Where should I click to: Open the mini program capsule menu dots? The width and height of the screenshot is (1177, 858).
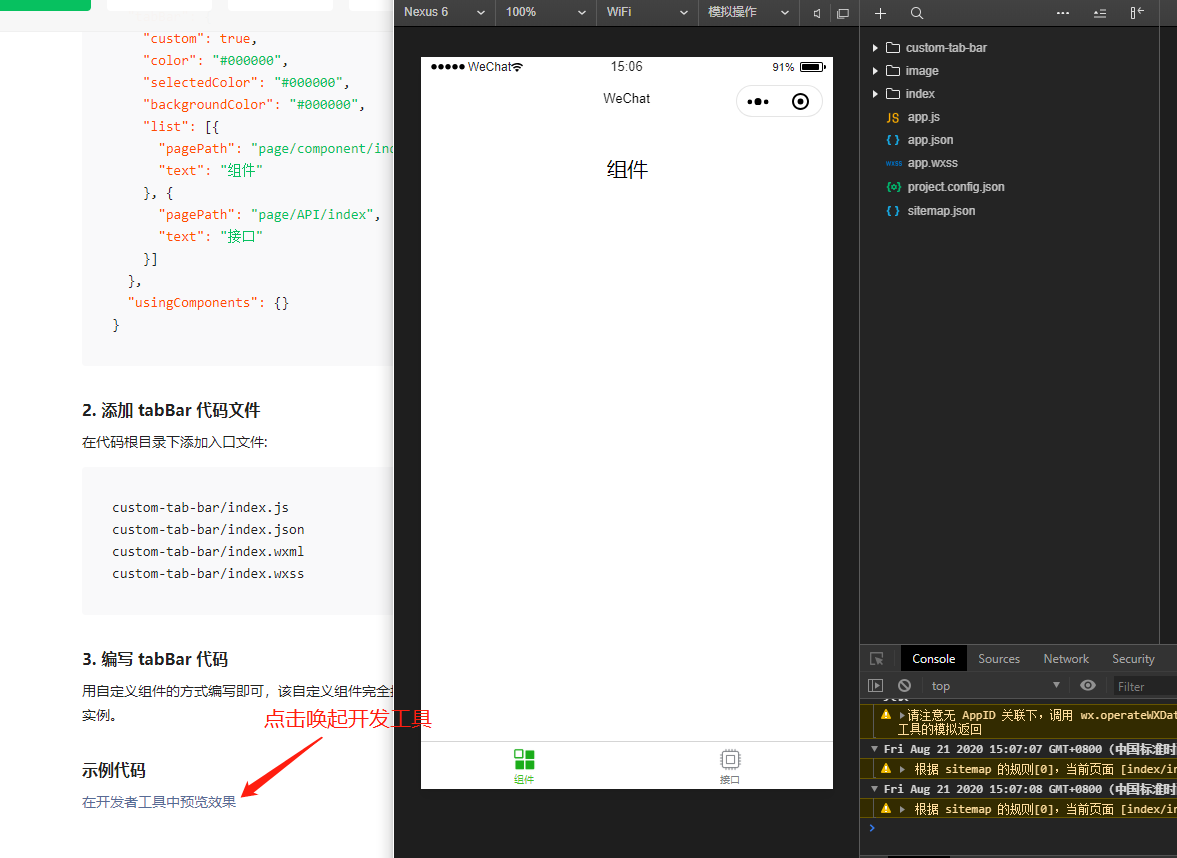click(758, 101)
